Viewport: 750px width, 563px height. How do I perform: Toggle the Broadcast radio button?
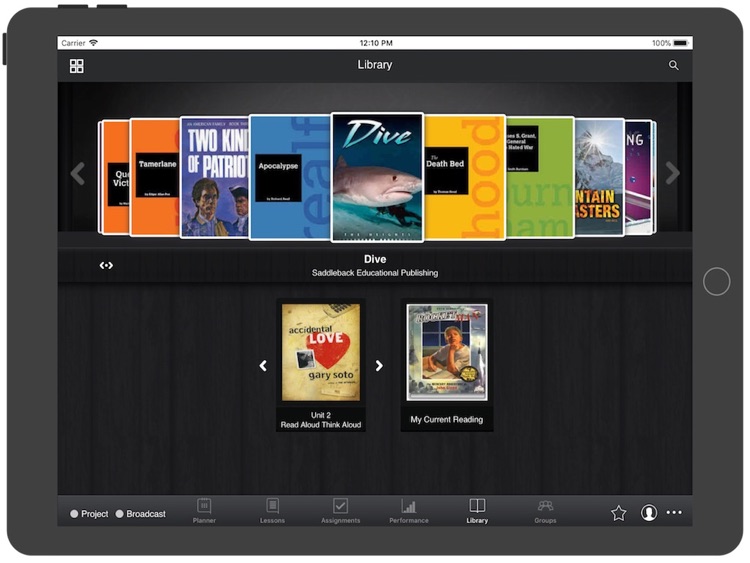click(x=120, y=514)
